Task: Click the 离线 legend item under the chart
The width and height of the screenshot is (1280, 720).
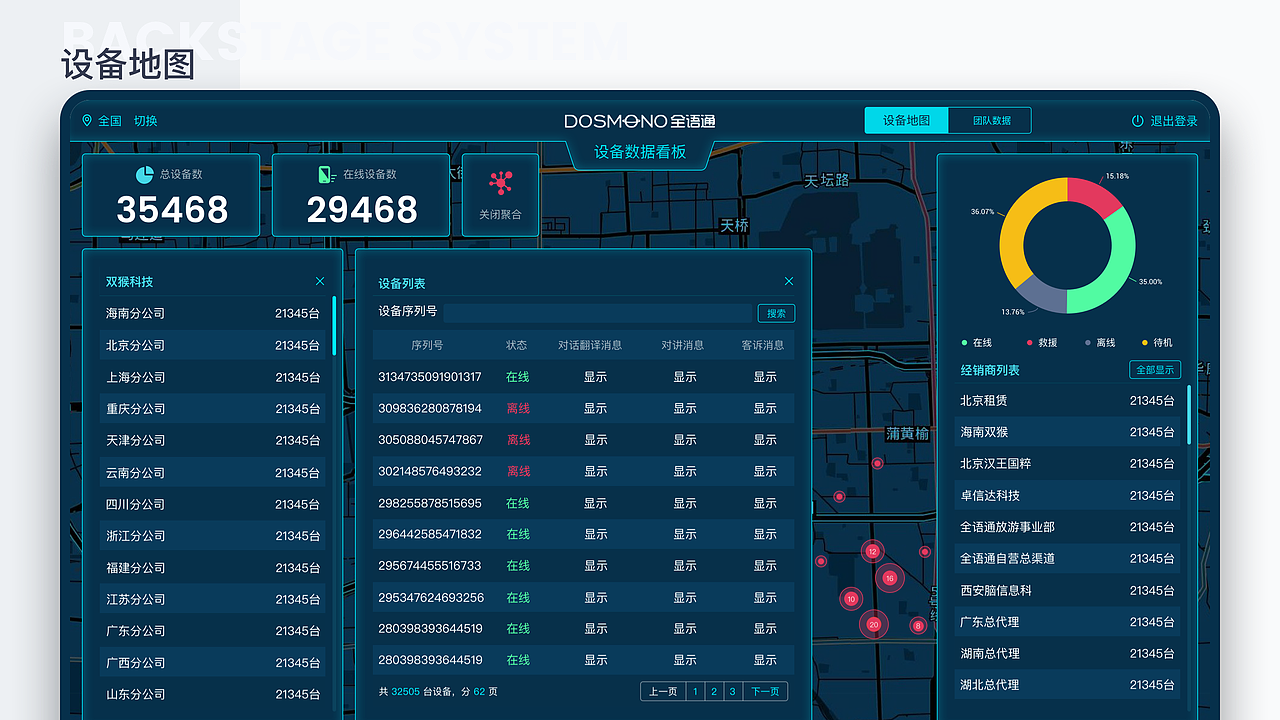Action: point(1100,342)
